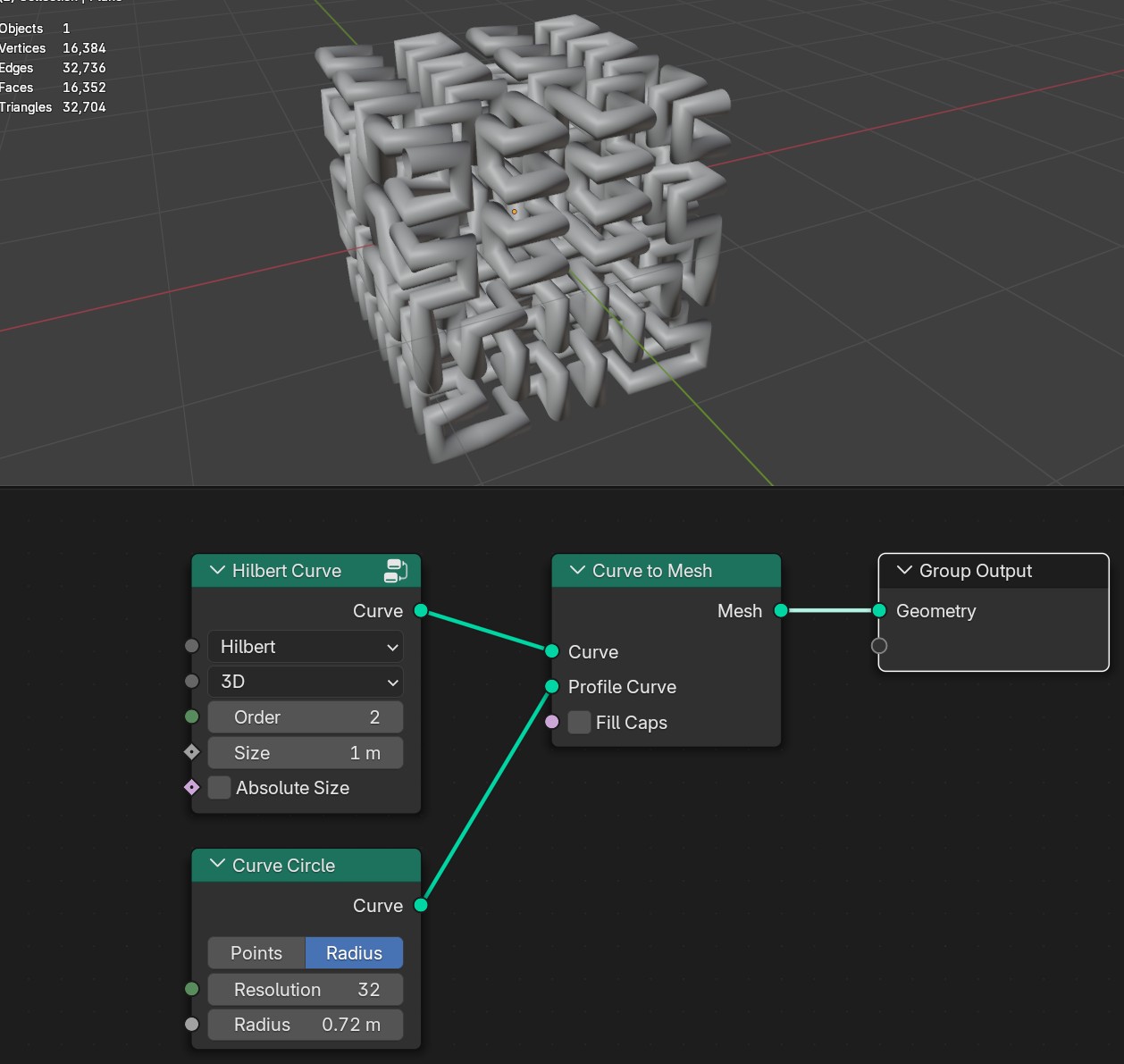Click the empty Group Output socket
1124x1064 pixels.
pos(879,645)
